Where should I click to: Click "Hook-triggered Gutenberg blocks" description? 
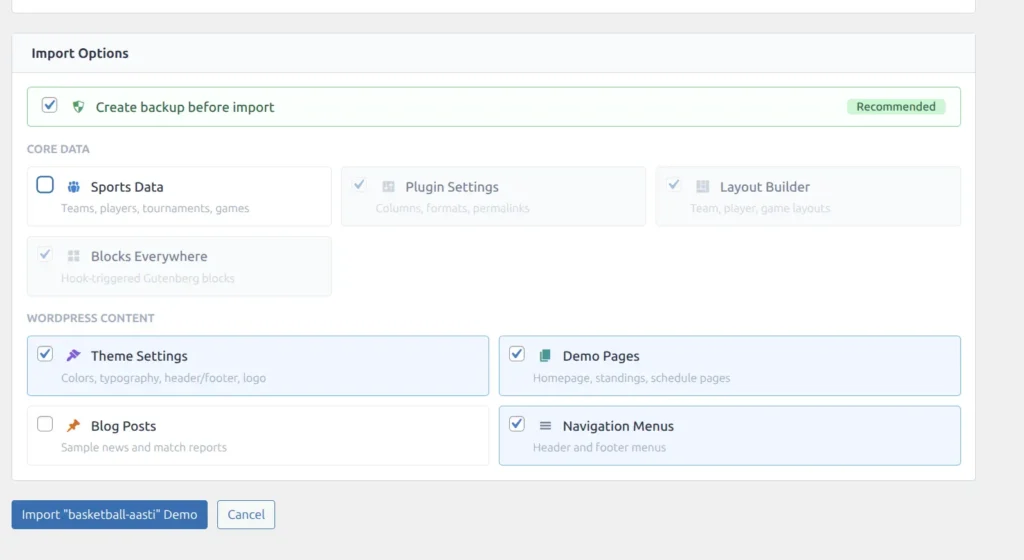click(x=148, y=278)
